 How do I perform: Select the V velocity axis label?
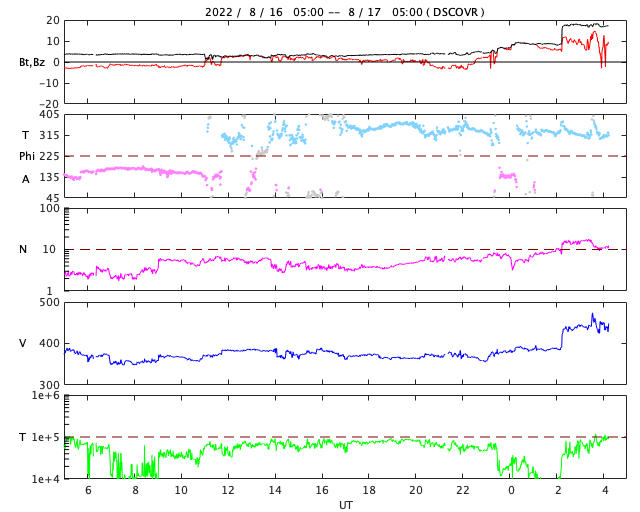[23, 344]
